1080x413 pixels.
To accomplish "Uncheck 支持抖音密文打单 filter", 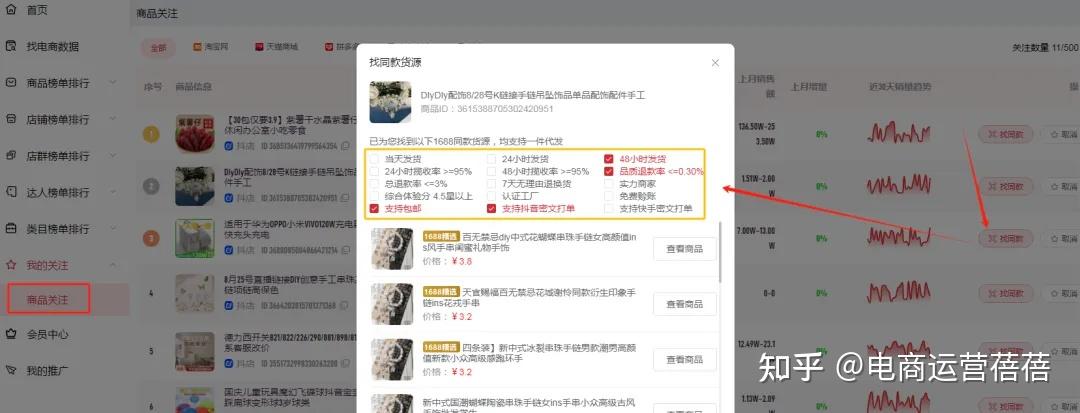I will point(491,209).
